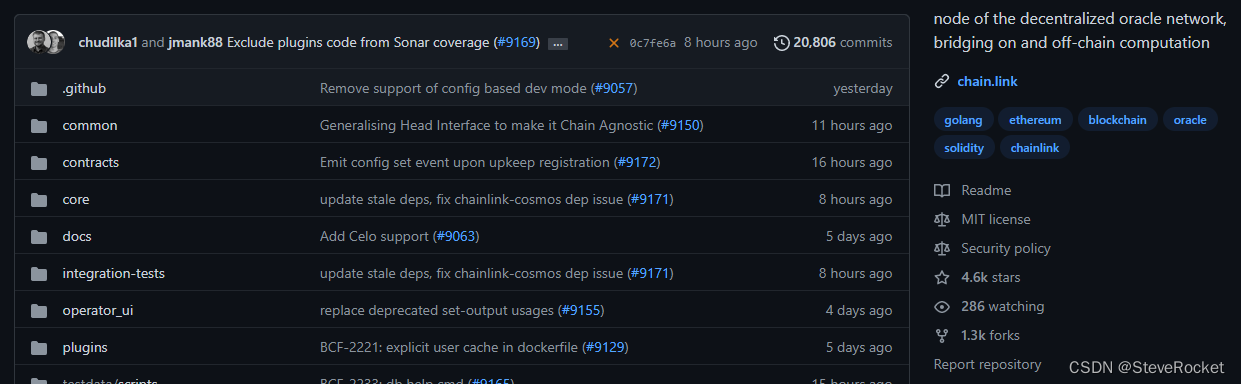
Task: Open the operator_ui folder
Action: tap(98, 310)
